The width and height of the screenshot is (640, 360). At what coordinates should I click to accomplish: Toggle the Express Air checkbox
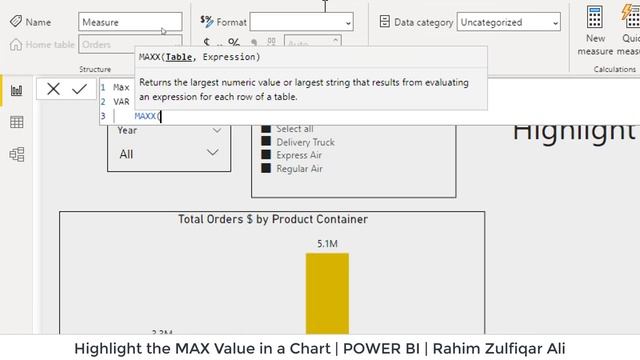[x=266, y=155]
